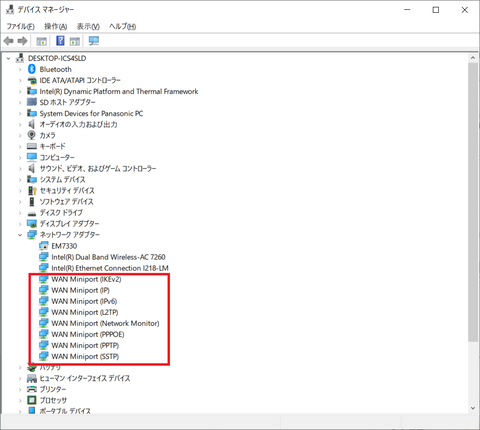
Task: Click the ディスプレイ アダプター icon
Action: point(32,223)
